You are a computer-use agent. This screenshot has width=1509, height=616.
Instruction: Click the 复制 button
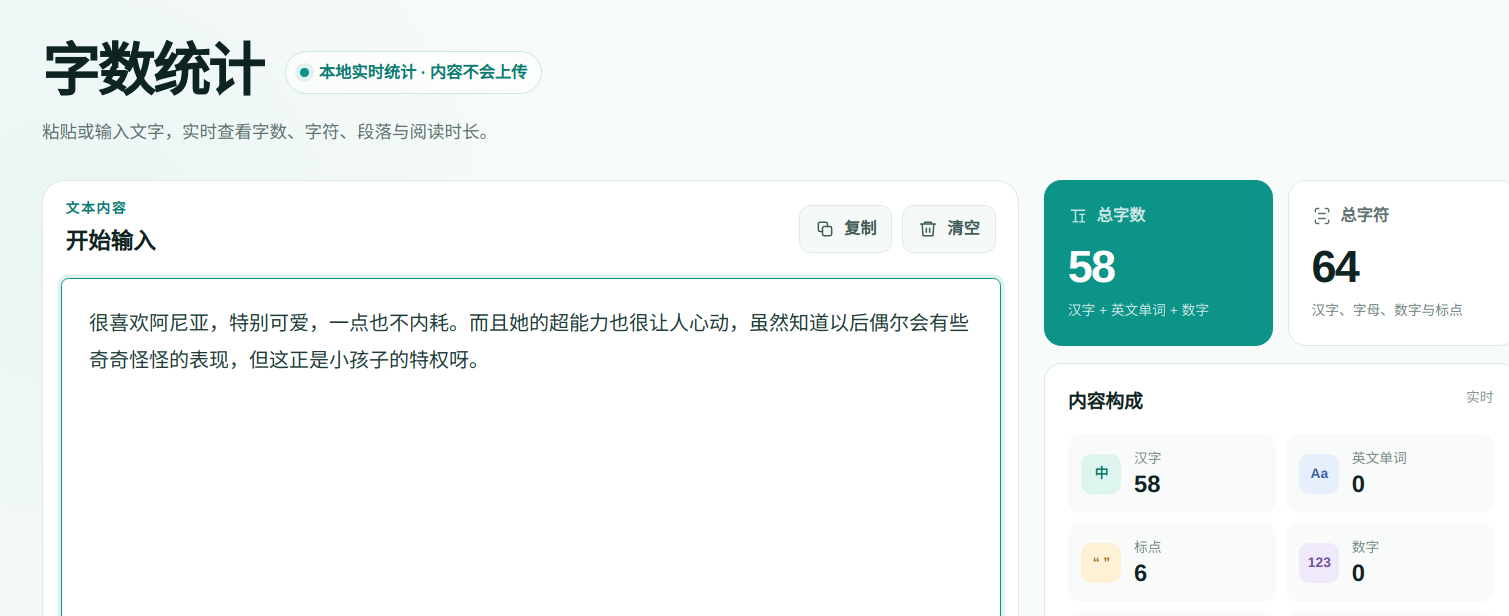845,229
